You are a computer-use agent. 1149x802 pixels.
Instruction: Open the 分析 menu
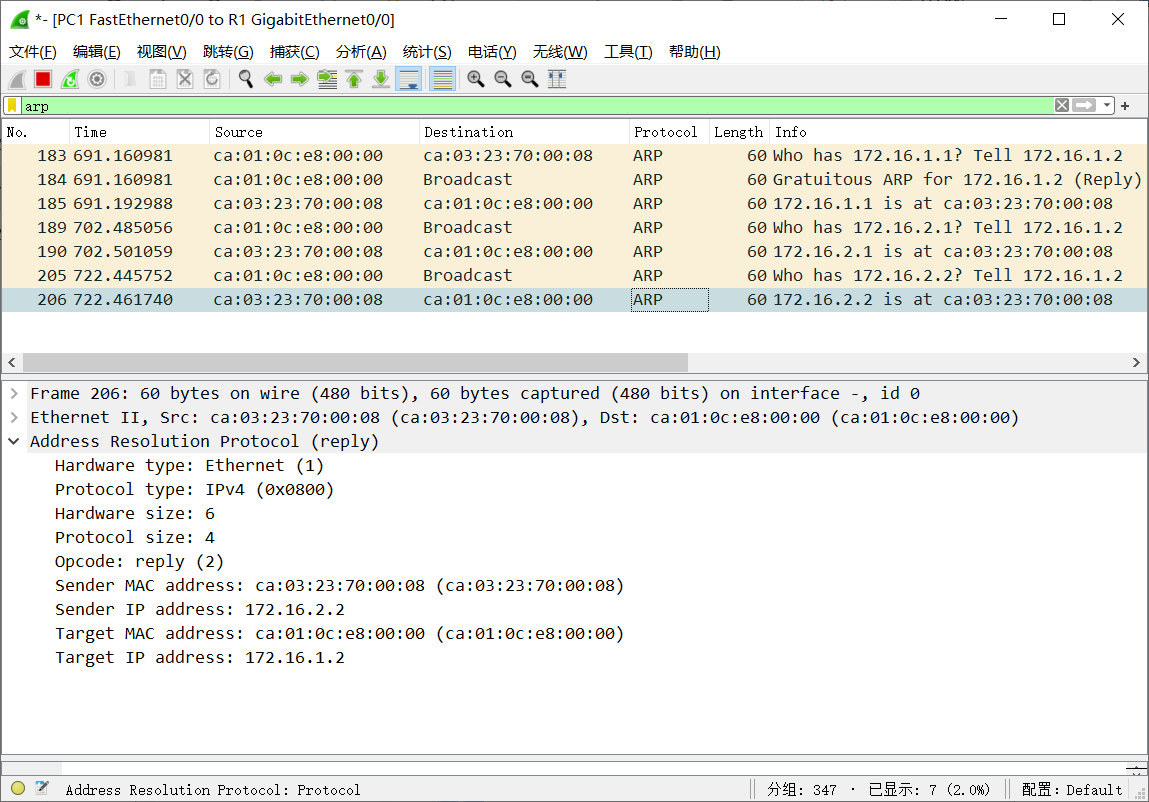361,51
